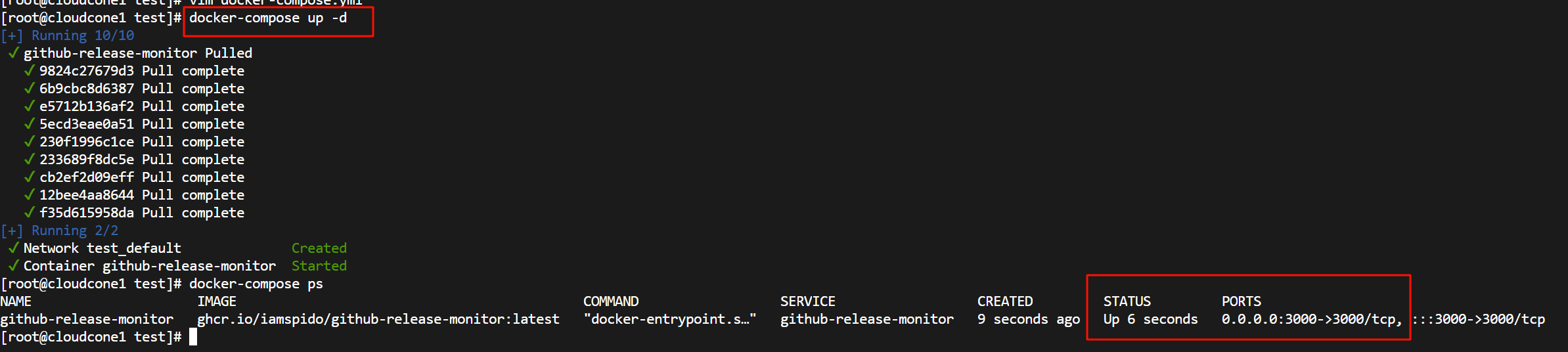Click the checkmark beside Container github-release-monitor
This screenshot has width=1568, height=352.
13,265
